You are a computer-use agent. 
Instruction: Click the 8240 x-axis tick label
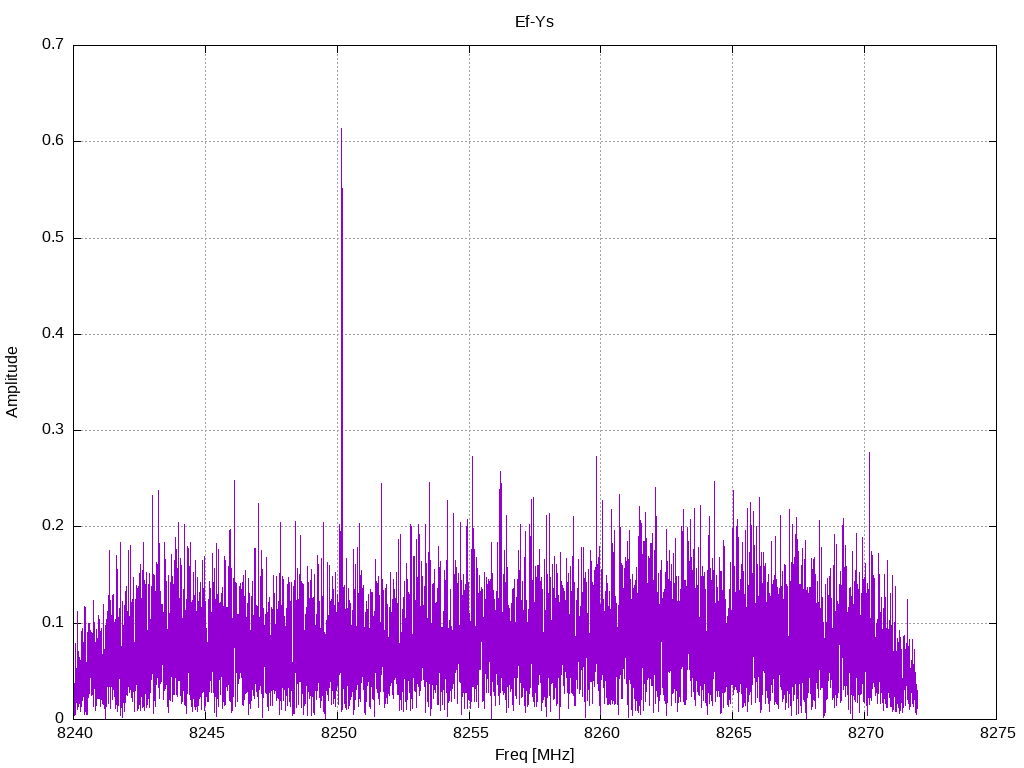click(x=73, y=735)
